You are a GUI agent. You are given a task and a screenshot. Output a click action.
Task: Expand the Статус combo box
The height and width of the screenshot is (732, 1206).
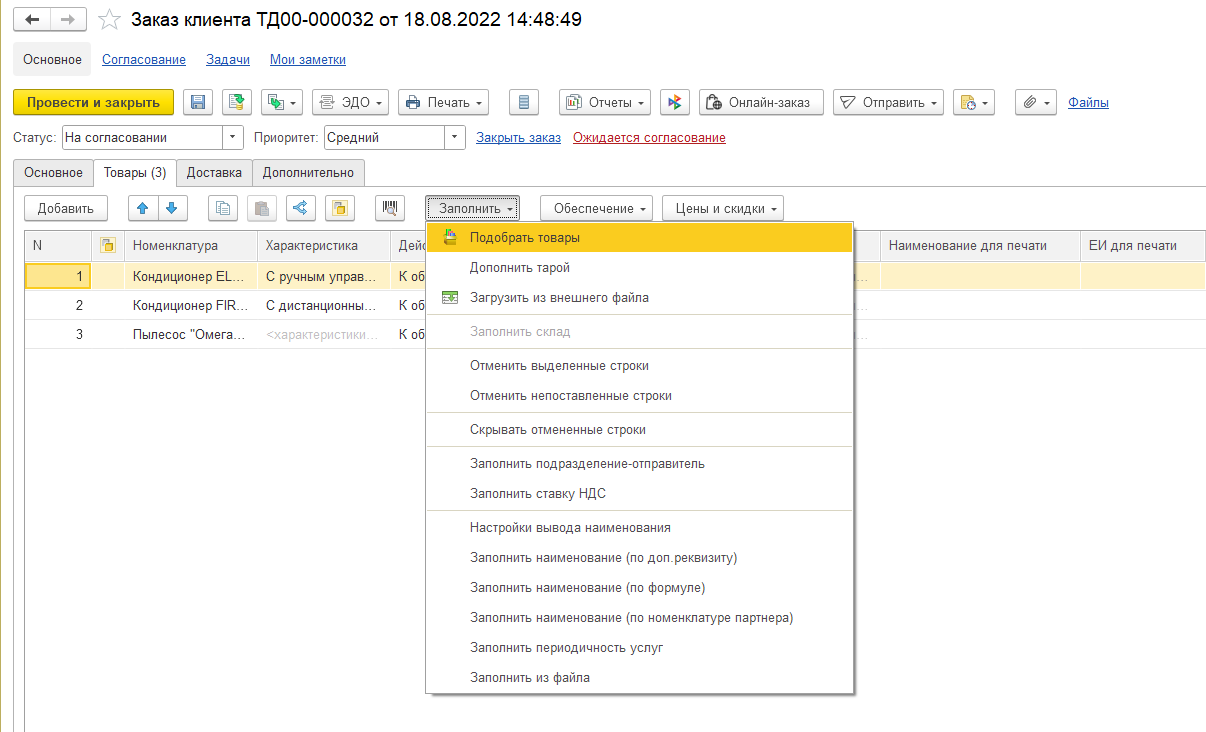coord(234,138)
